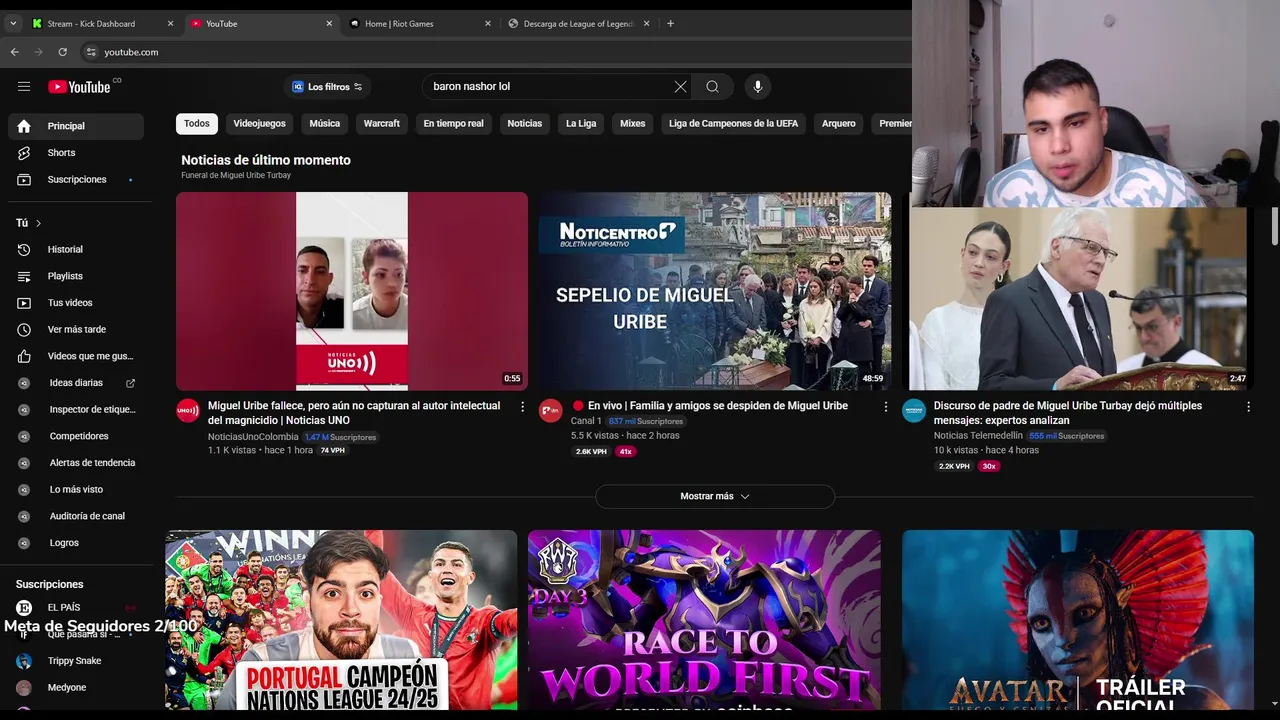The height and width of the screenshot is (720, 1280).
Task: Start voice search with microphone icon
Action: 758,87
